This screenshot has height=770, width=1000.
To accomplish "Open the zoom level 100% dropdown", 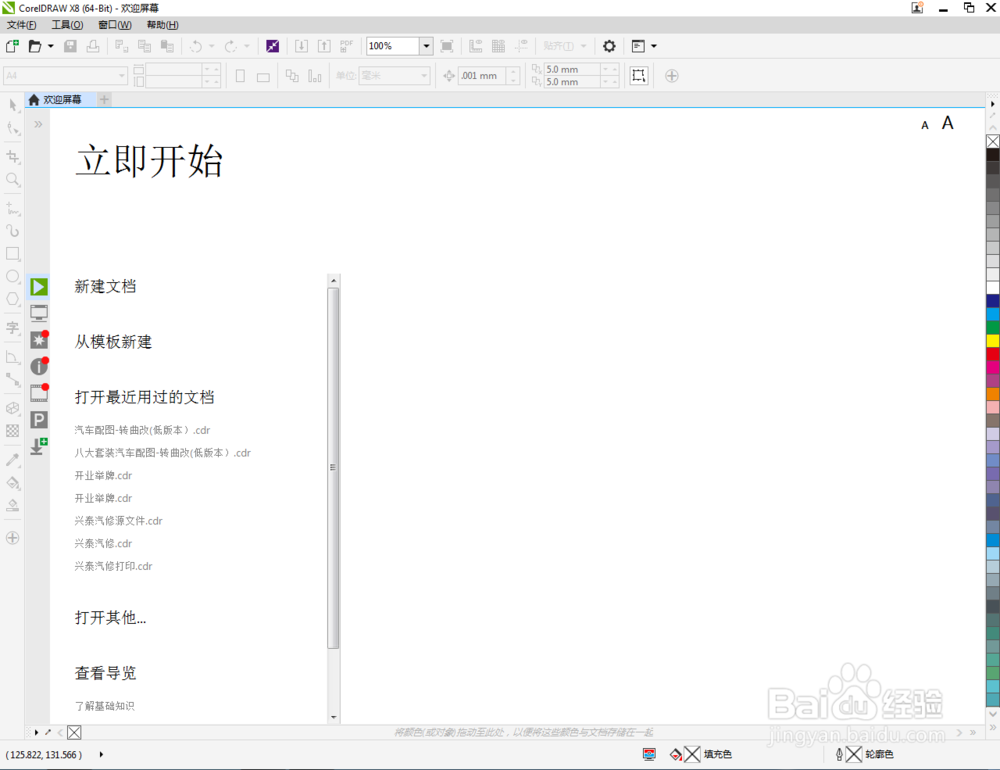I will tap(426, 46).
